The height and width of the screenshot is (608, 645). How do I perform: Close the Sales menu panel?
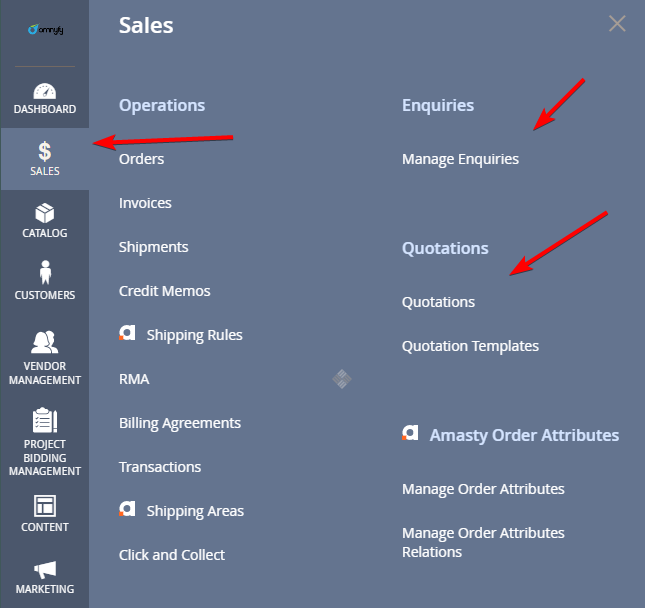(617, 23)
